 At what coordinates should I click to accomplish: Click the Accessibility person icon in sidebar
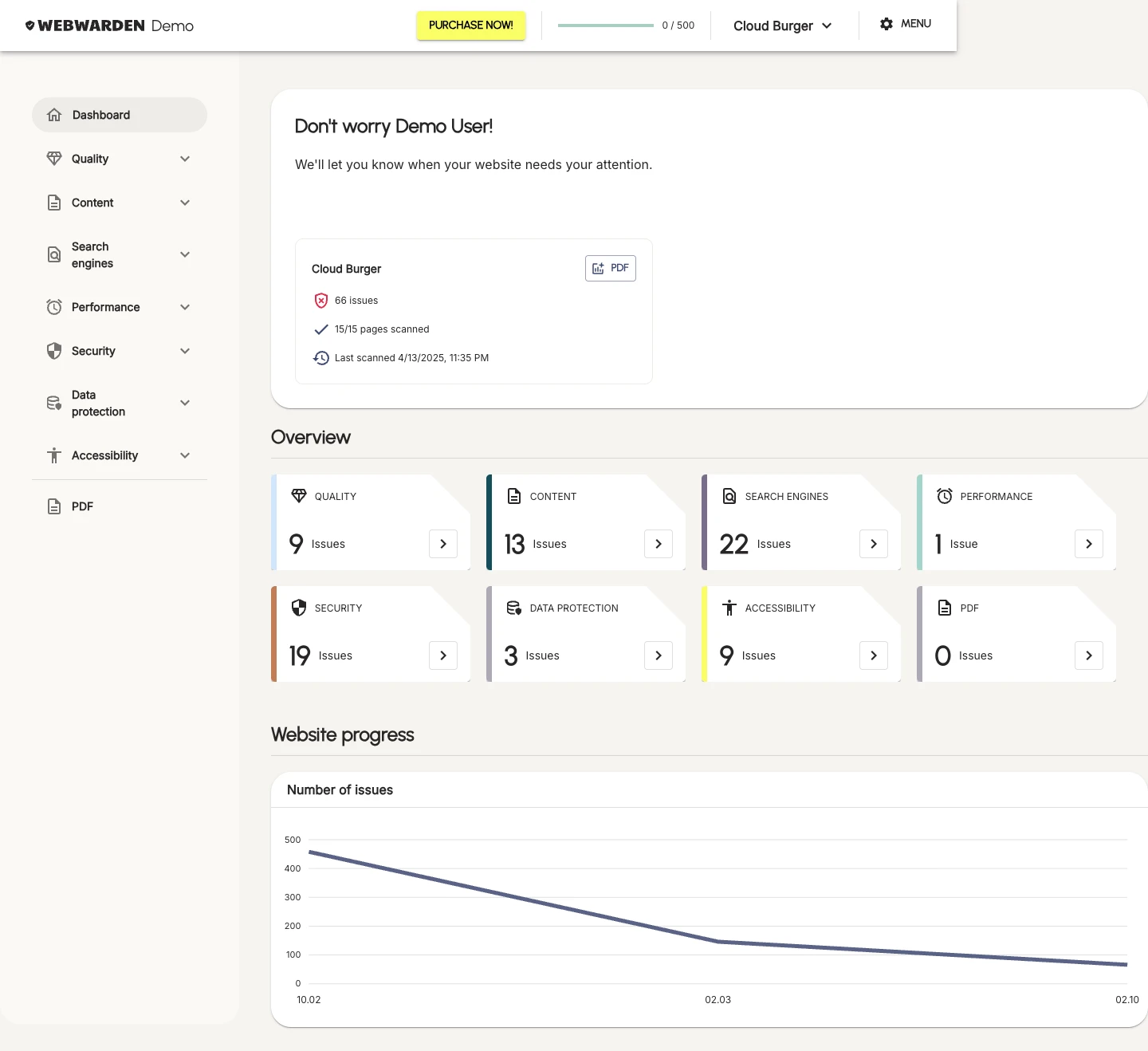click(x=53, y=455)
